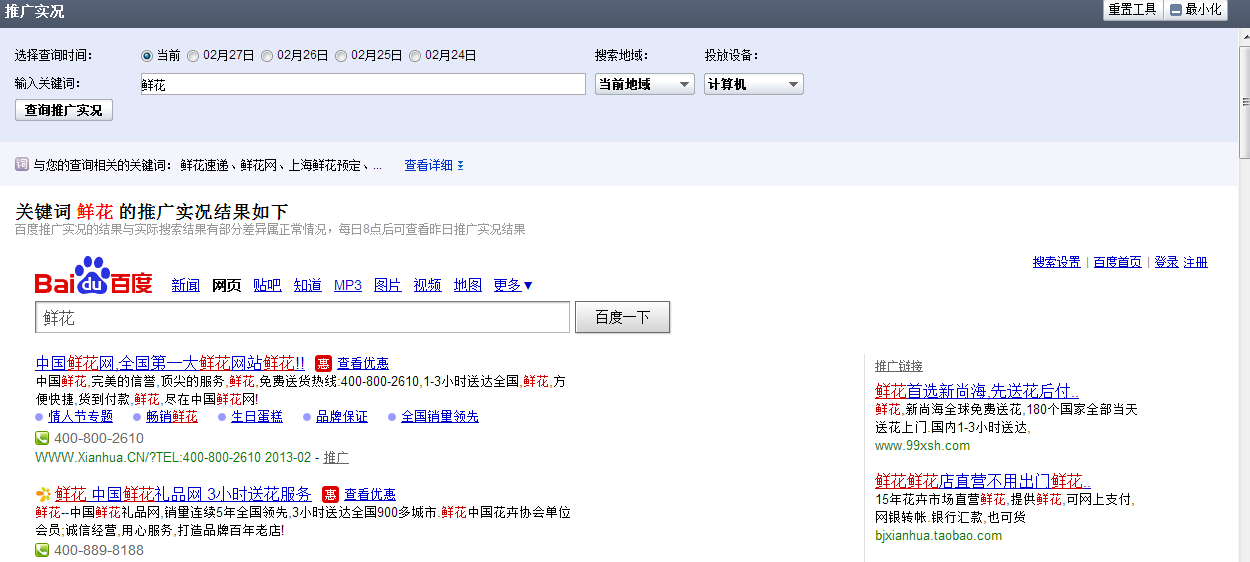Click the Baidu search box

point(302,317)
